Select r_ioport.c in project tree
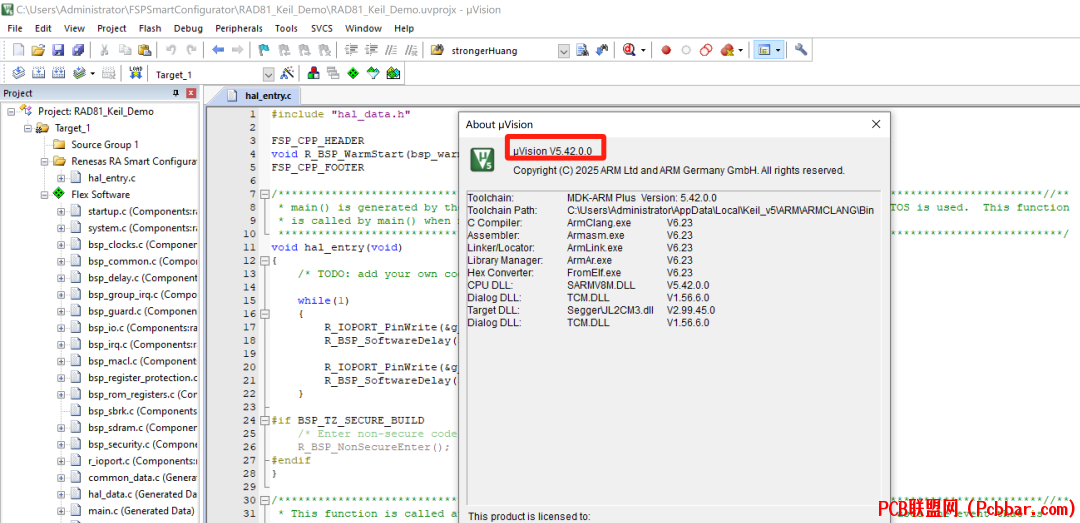 pyautogui.click(x=143, y=461)
